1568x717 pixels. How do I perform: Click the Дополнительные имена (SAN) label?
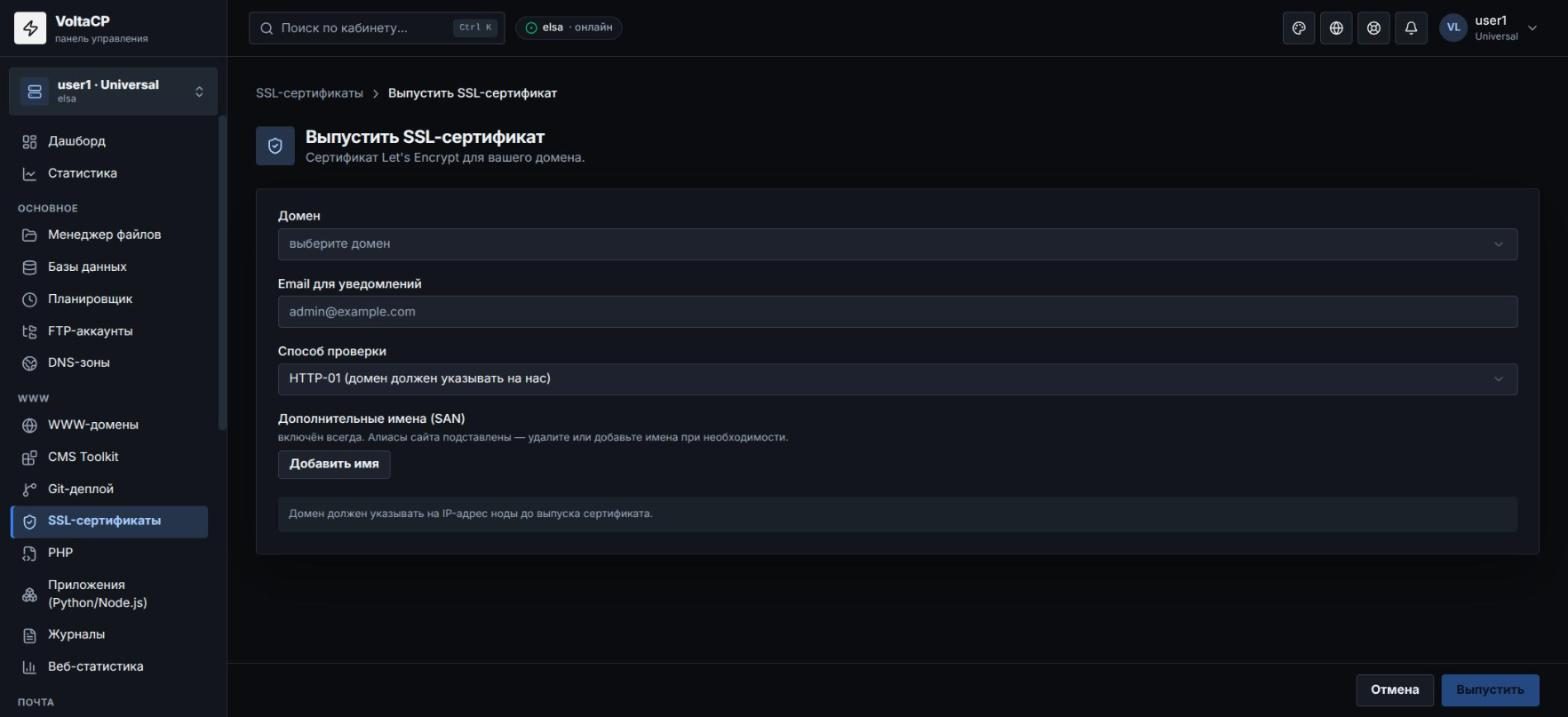tap(371, 419)
